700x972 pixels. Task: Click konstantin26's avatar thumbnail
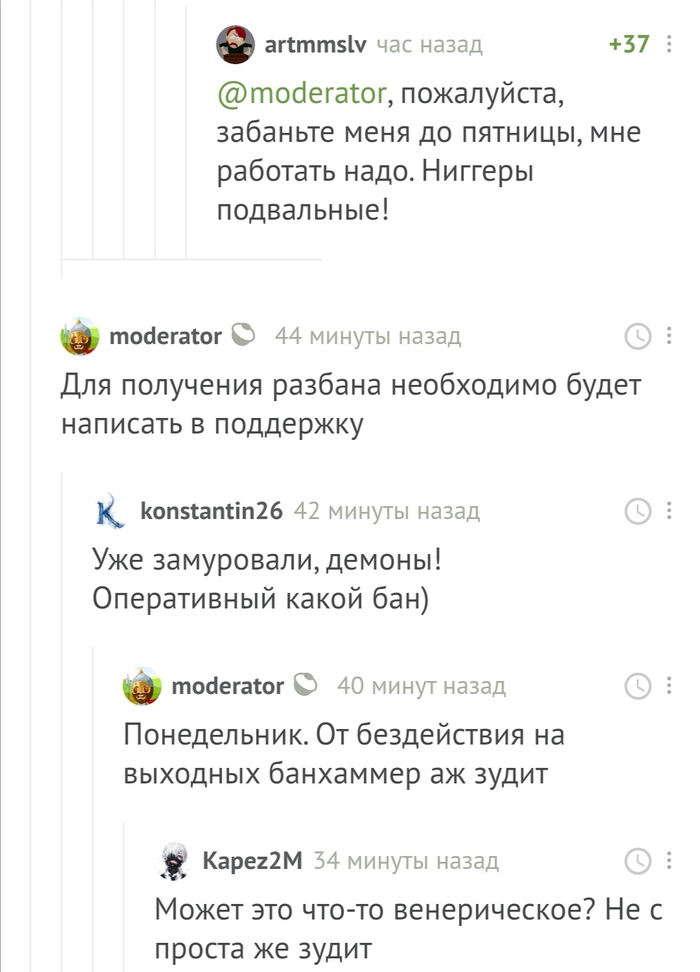[109, 512]
